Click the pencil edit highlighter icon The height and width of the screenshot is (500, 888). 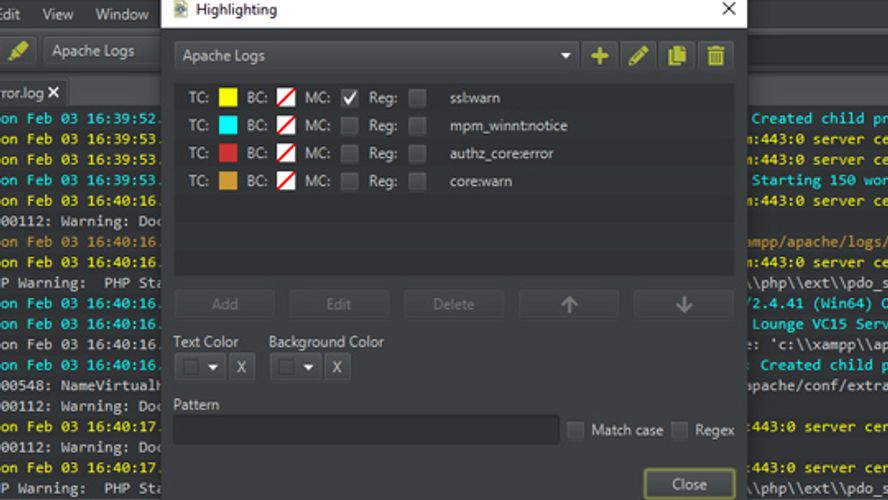point(638,55)
